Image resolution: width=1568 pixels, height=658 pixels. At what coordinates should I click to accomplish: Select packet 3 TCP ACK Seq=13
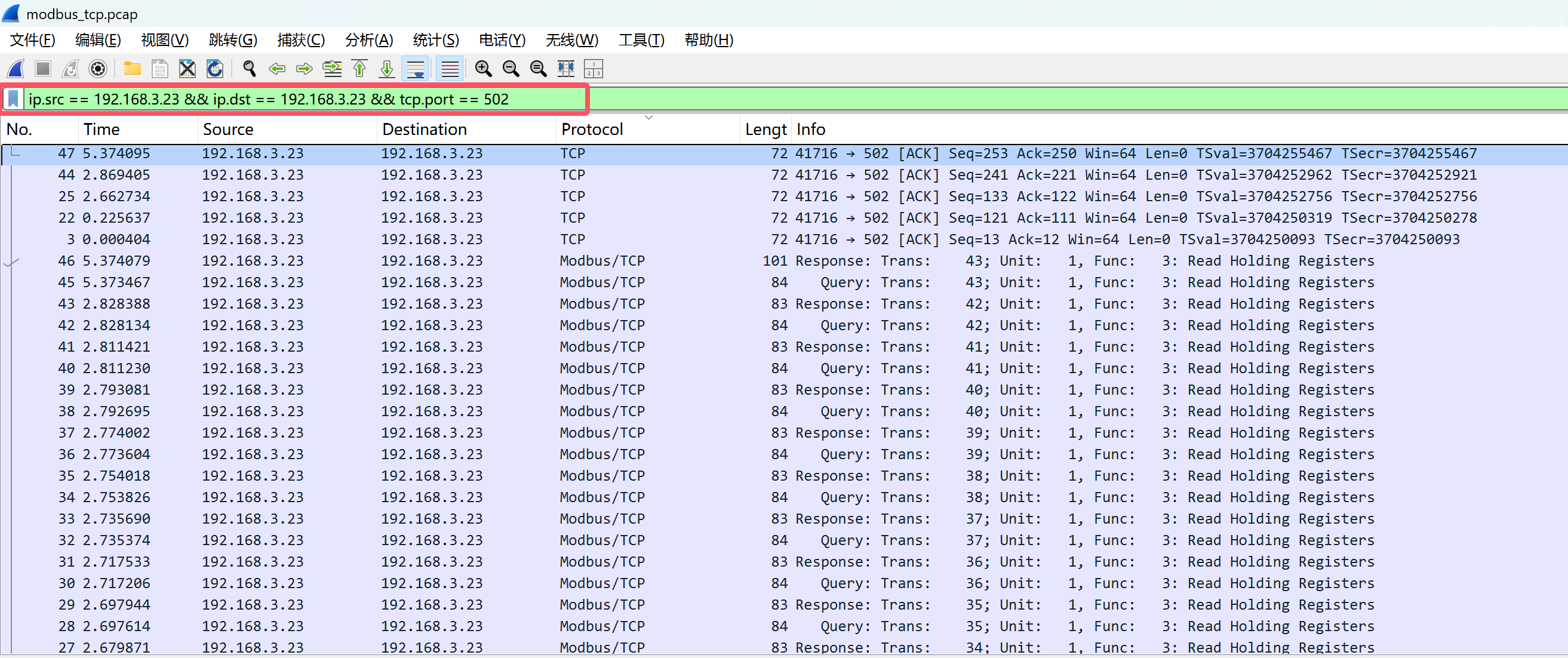click(784, 240)
